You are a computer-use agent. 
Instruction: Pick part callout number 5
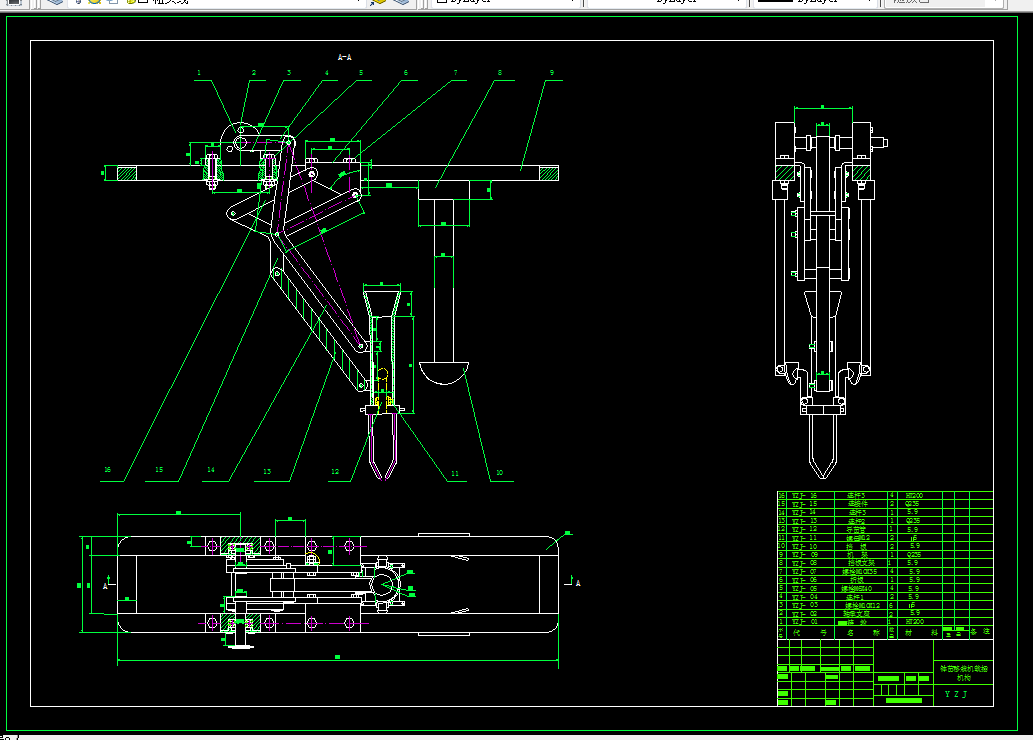(360, 73)
